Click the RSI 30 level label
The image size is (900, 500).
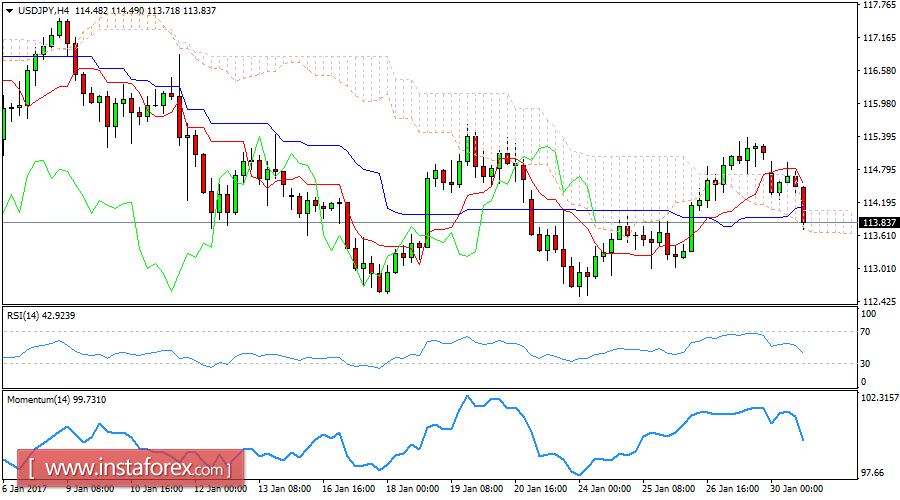click(x=866, y=363)
